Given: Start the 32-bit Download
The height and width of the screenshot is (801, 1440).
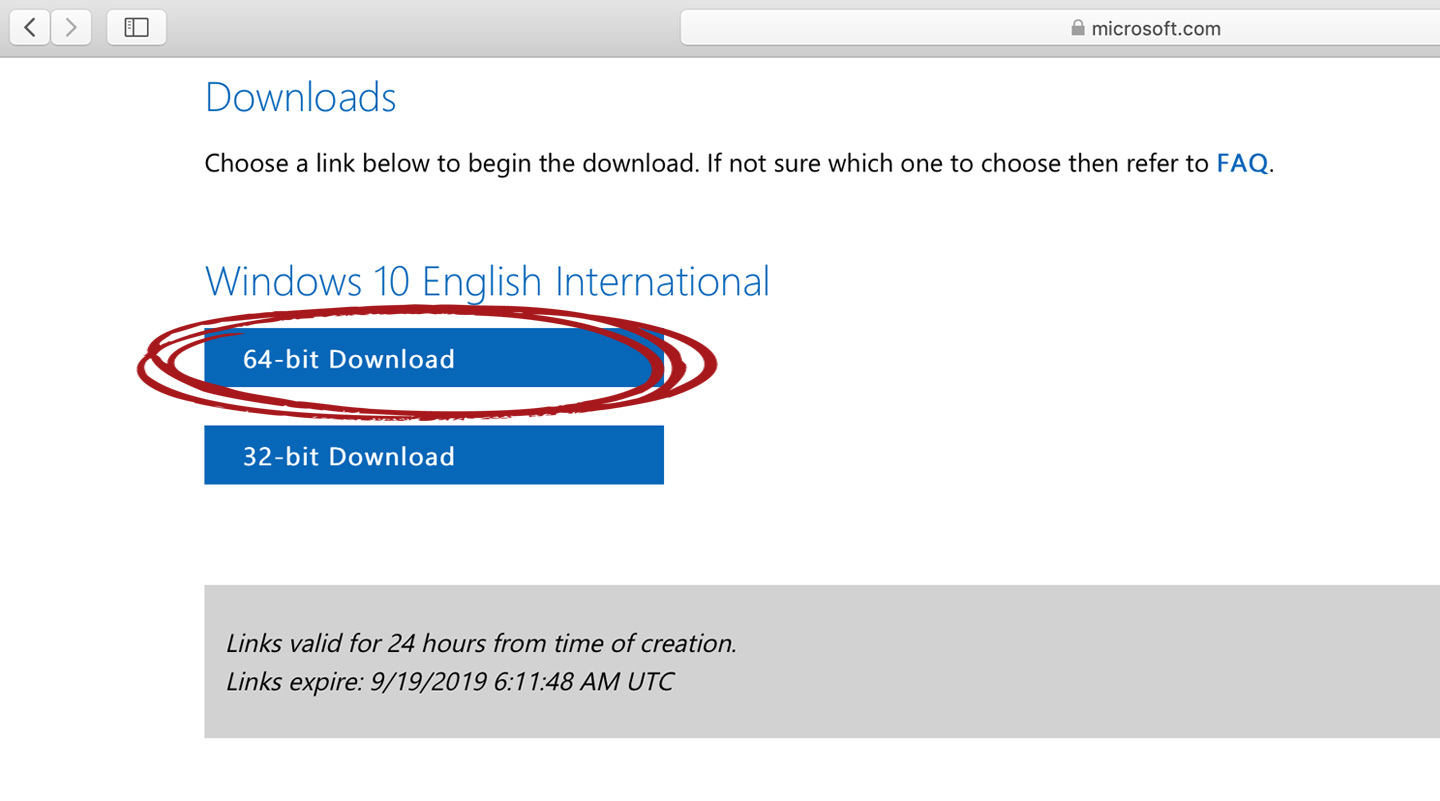Looking at the screenshot, I should point(434,455).
